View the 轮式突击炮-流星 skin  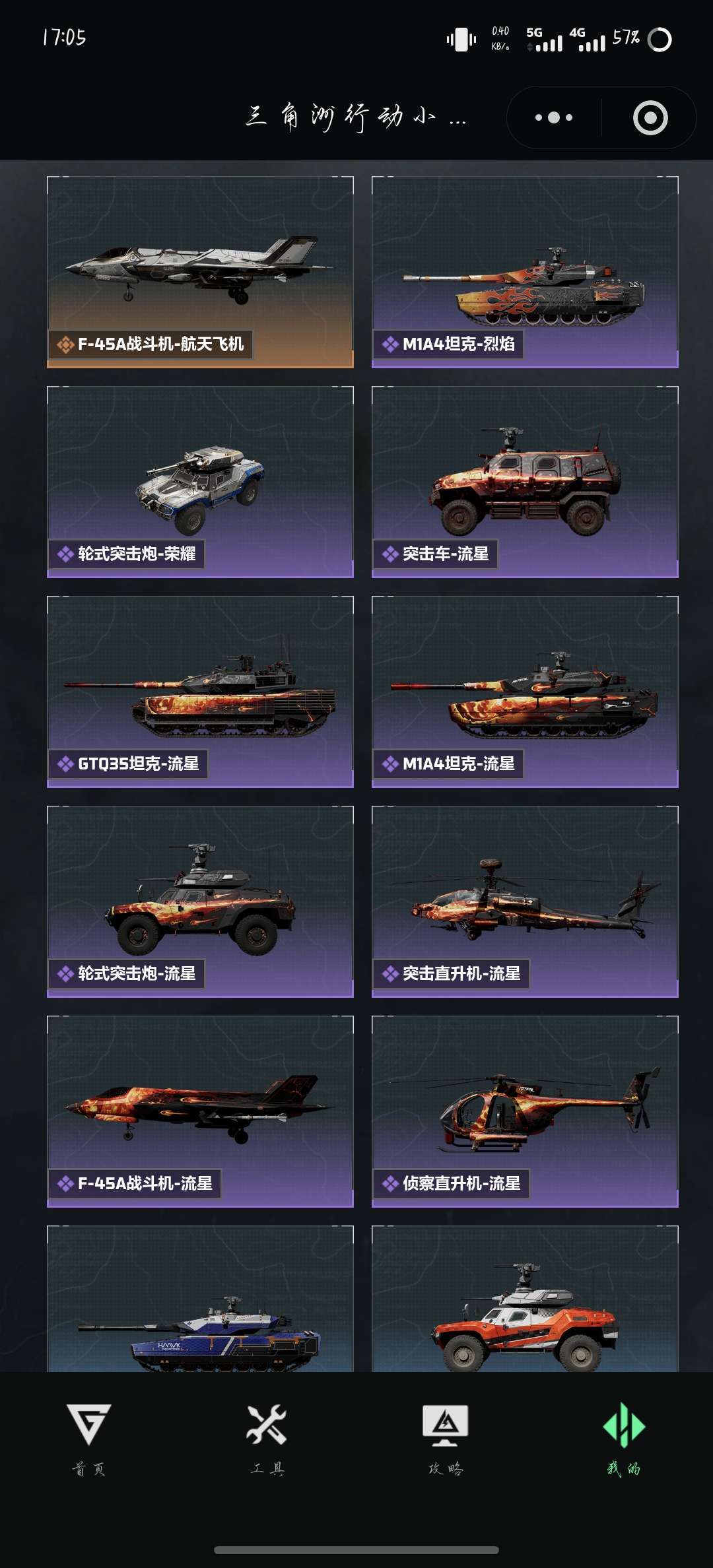pyautogui.click(x=200, y=901)
